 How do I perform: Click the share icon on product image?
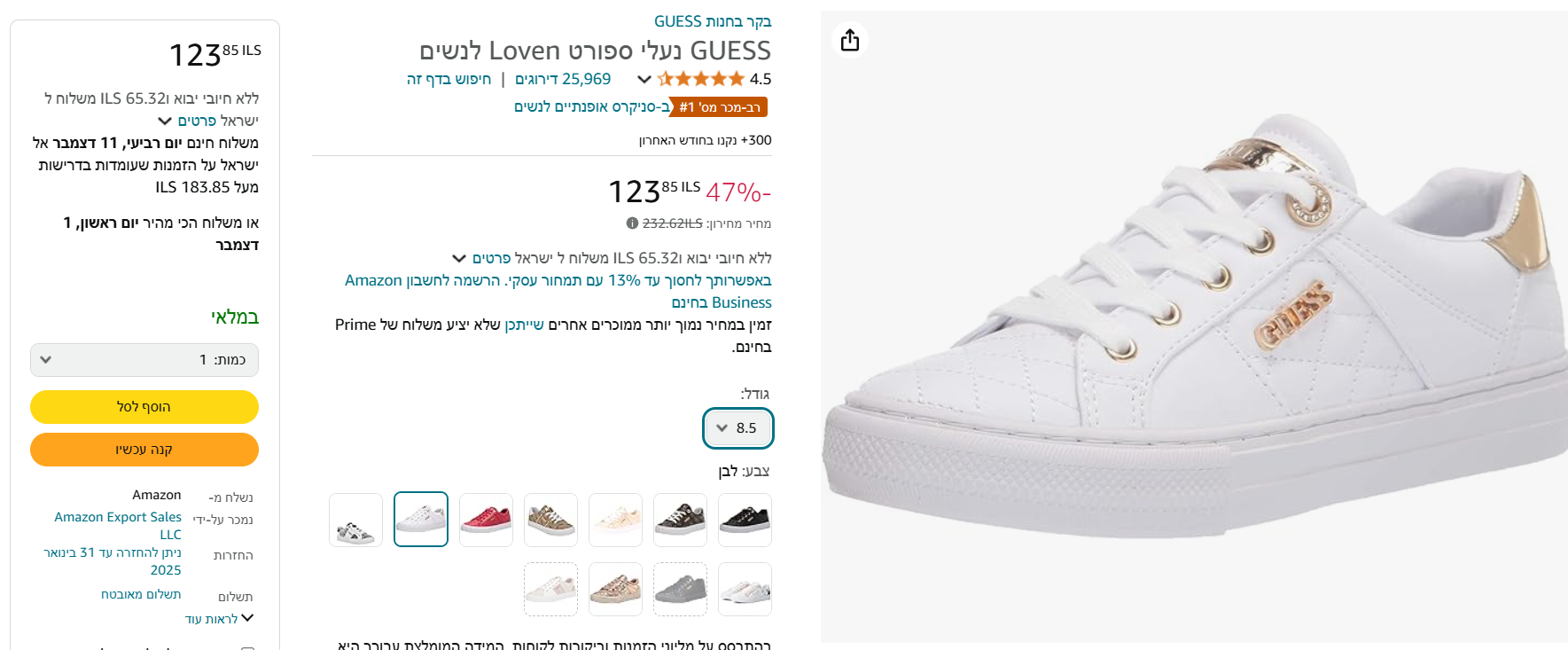[850, 41]
